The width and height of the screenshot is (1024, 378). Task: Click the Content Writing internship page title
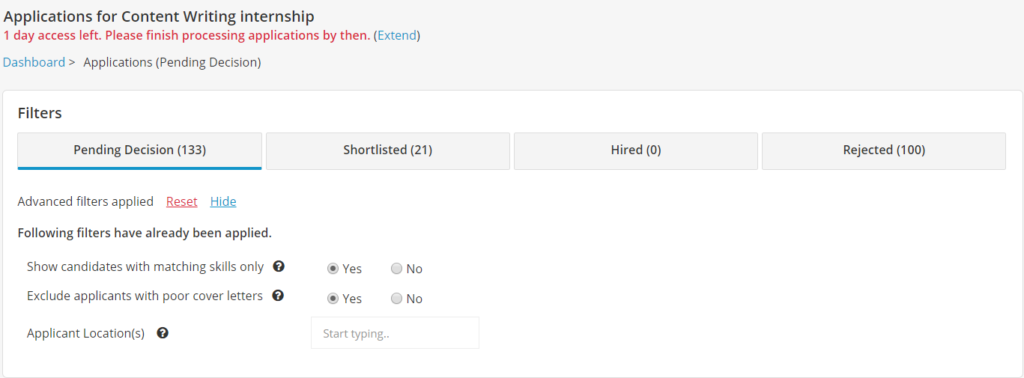pyautogui.click(x=159, y=14)
